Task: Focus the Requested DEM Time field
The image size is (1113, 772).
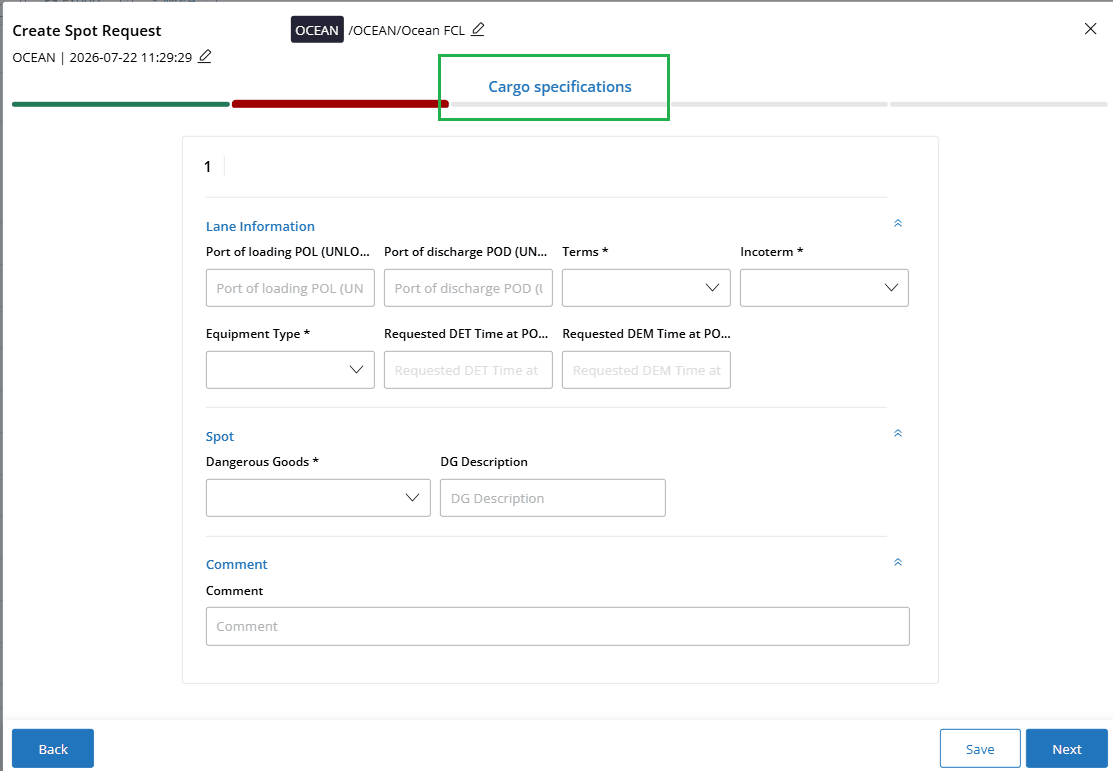Action: click(x=646, y=370)
